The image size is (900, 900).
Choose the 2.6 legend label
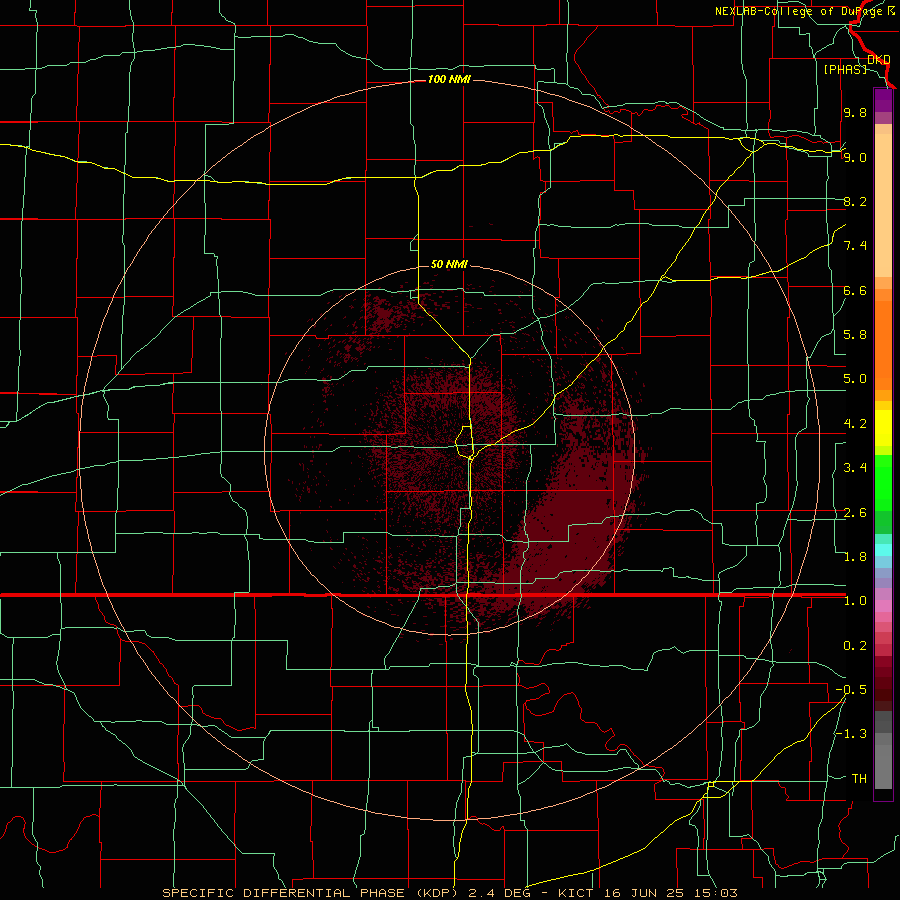coord(855,513)
